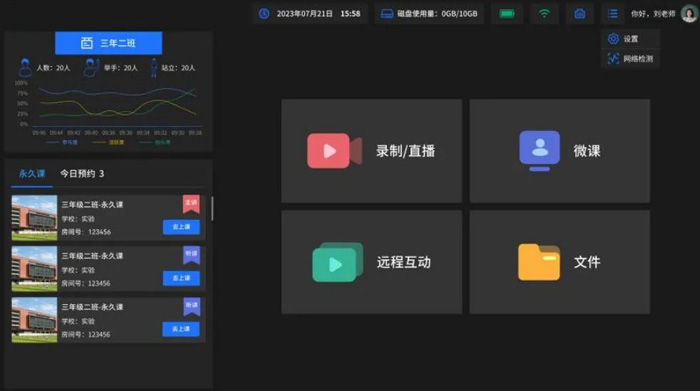700x391 pixels.
Task: Click the clock icon beside the date
Action: [x=264, y=14]
